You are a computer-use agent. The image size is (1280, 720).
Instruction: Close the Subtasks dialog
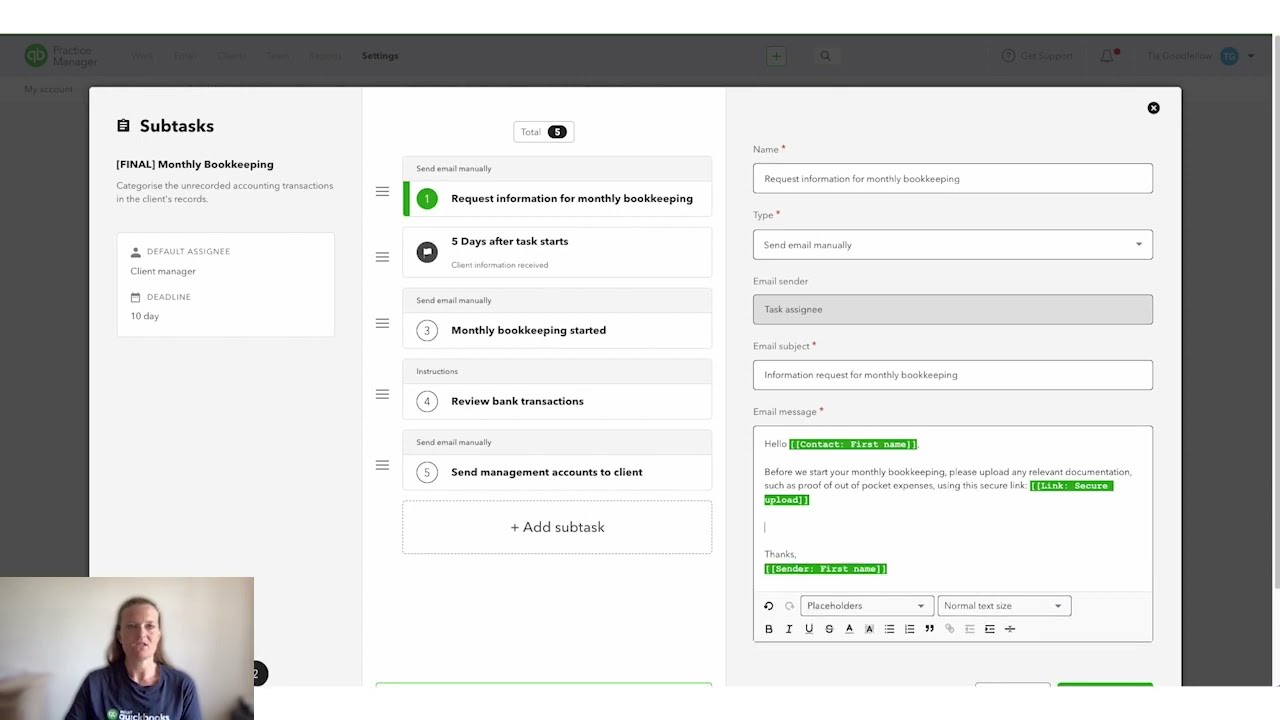(1153, 108)
